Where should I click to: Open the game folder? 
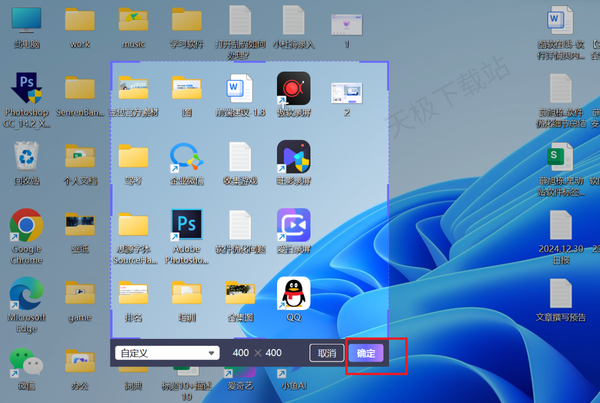(x=80, y=293)
